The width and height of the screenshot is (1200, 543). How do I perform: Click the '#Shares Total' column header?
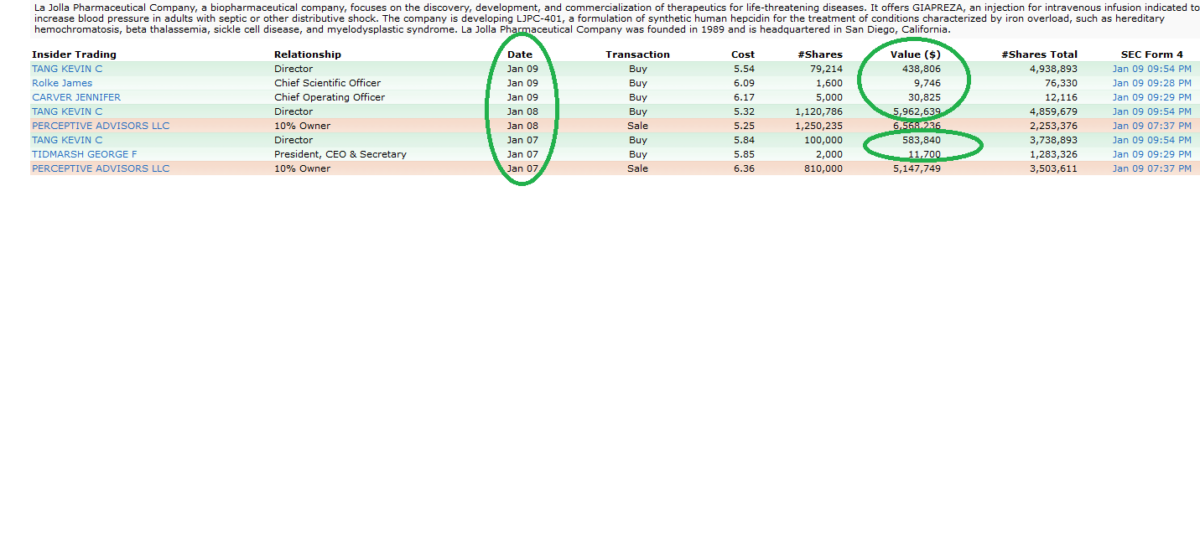point(1039,54)
